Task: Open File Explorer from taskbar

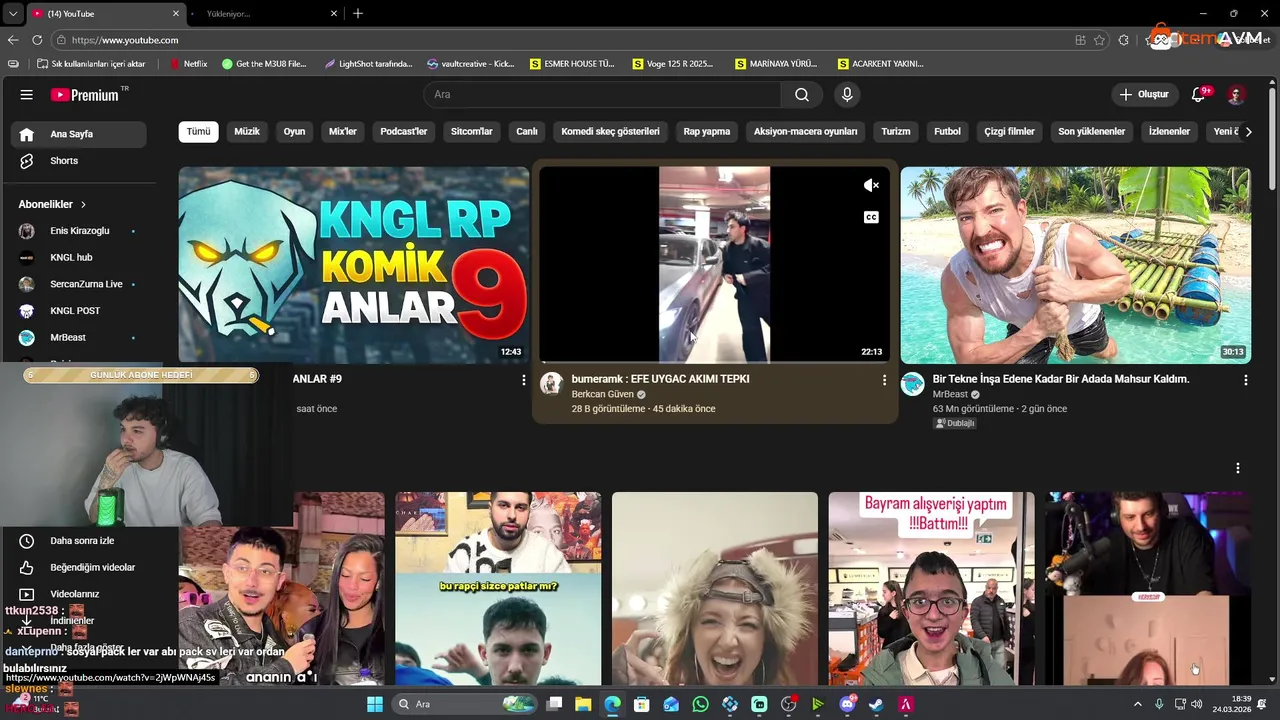Action: pos(583,704)
